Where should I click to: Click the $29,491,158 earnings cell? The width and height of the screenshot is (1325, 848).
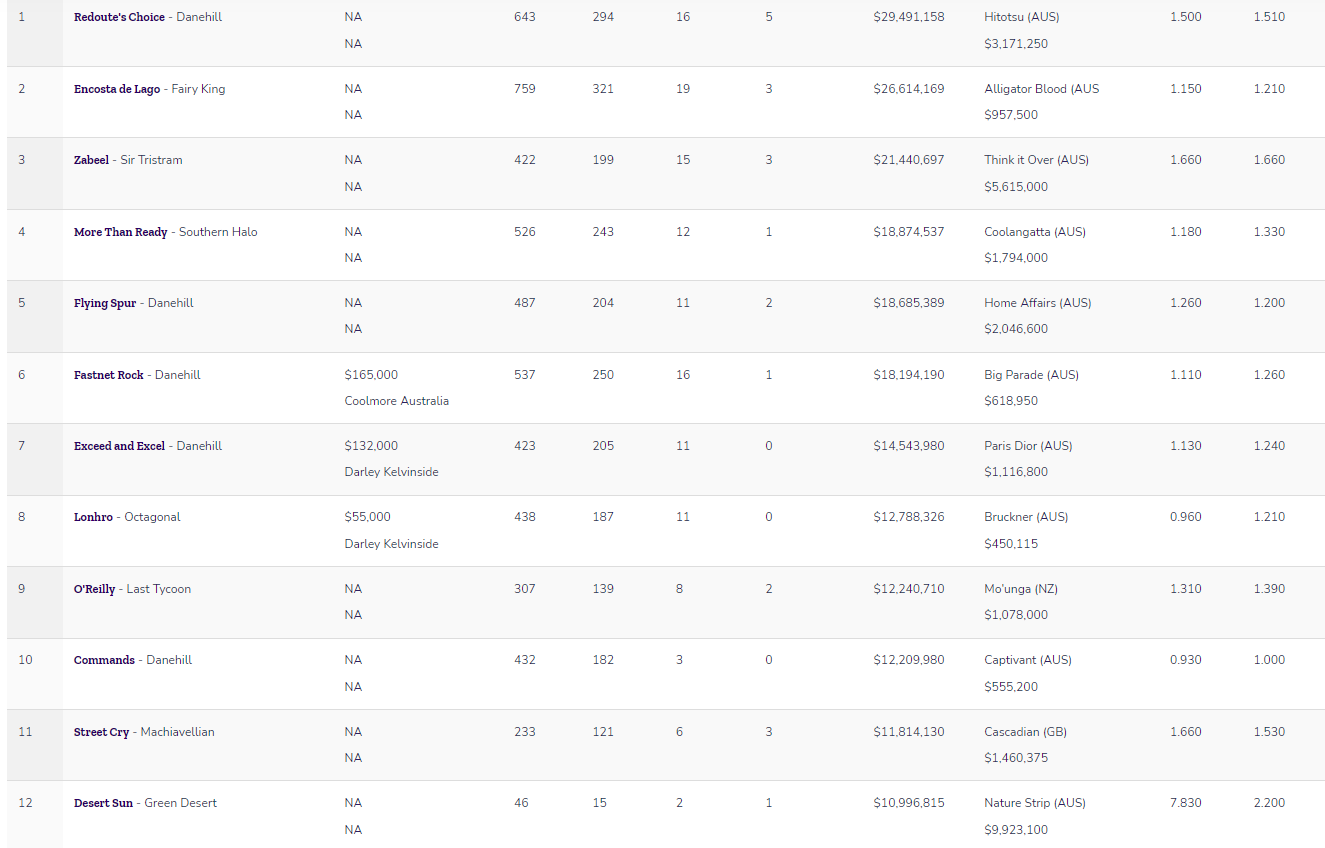[908, 17]
